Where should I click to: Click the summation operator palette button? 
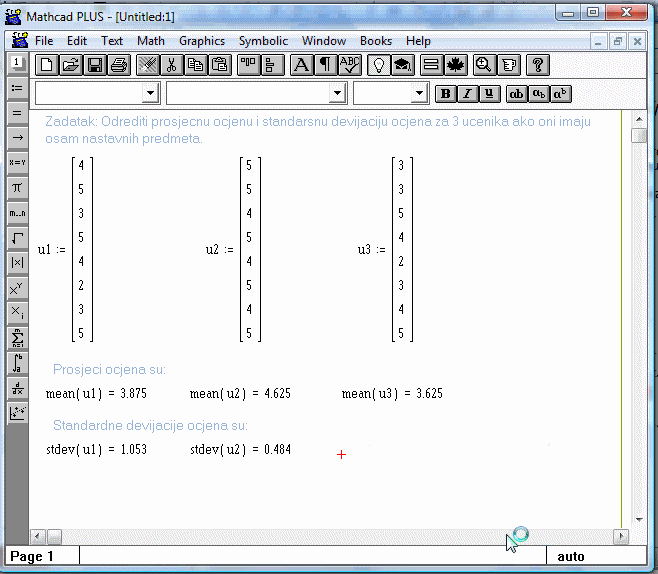[x=17, y=339]
